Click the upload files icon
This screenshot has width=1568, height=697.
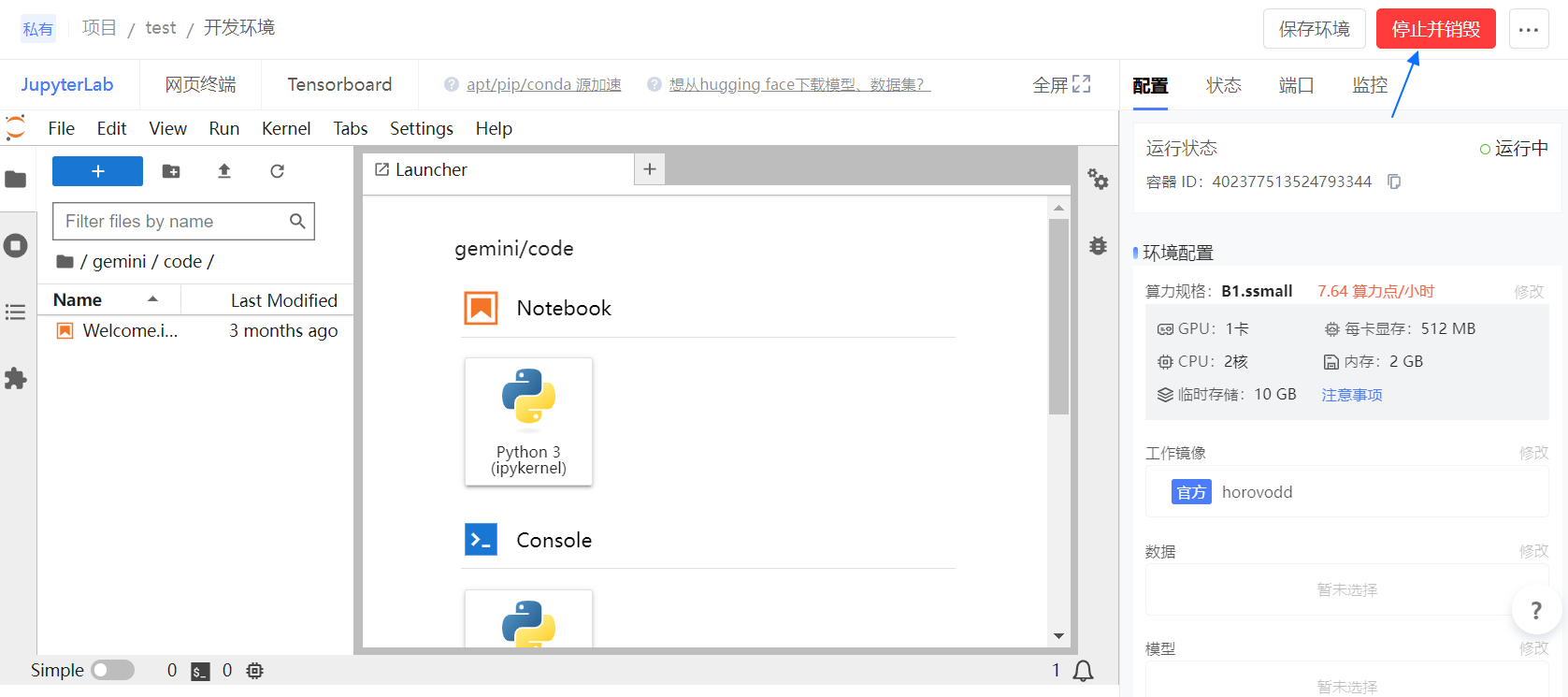point(224,171)
